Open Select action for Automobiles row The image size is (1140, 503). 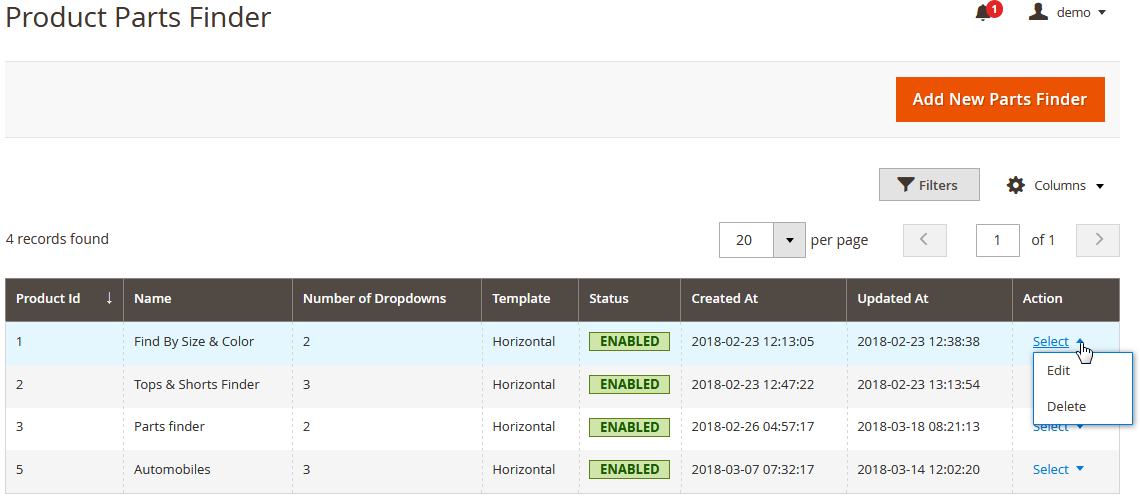coord(1057,469)
